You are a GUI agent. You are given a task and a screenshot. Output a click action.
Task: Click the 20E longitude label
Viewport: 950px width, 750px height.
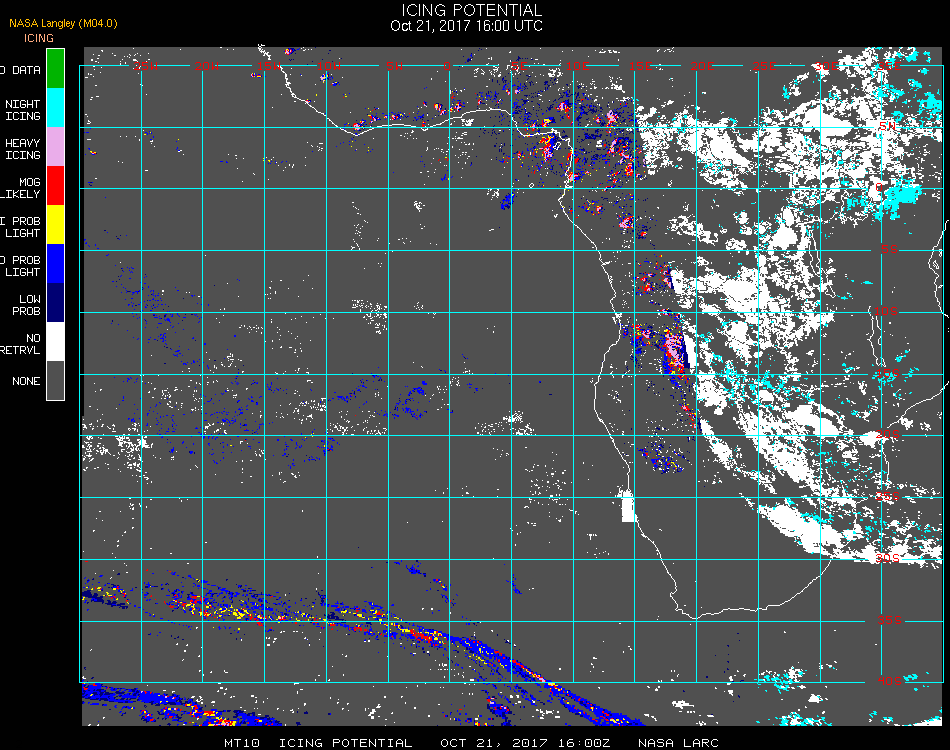tap(702, 66)
